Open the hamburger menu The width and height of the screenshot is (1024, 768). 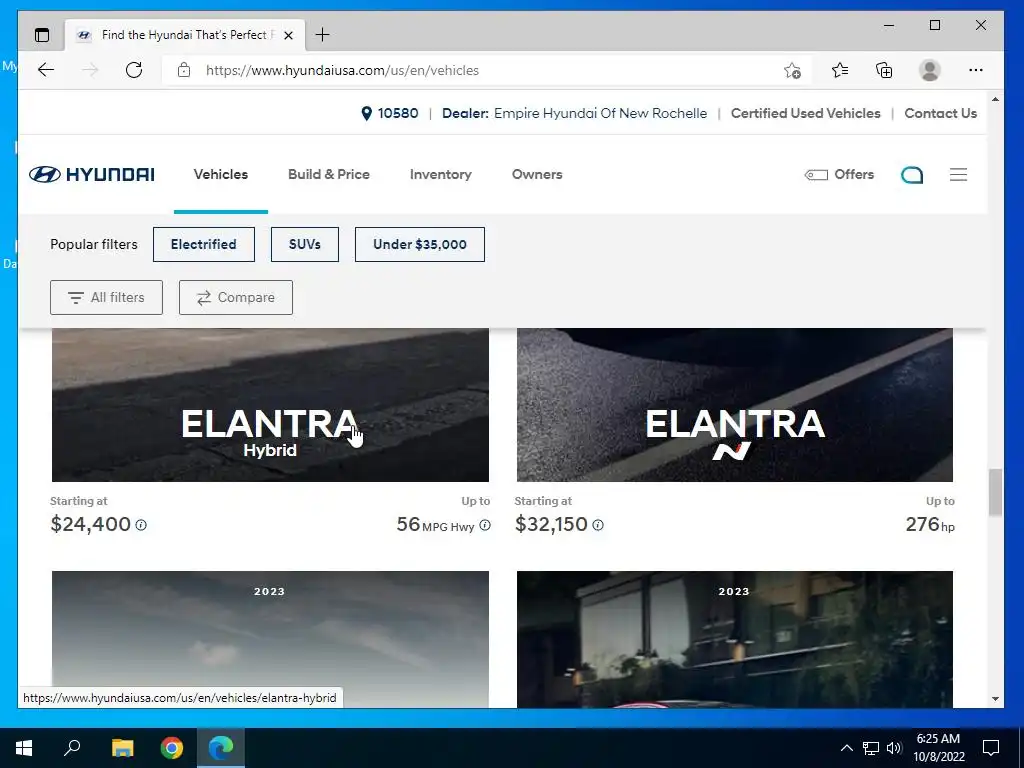(958, 174)
